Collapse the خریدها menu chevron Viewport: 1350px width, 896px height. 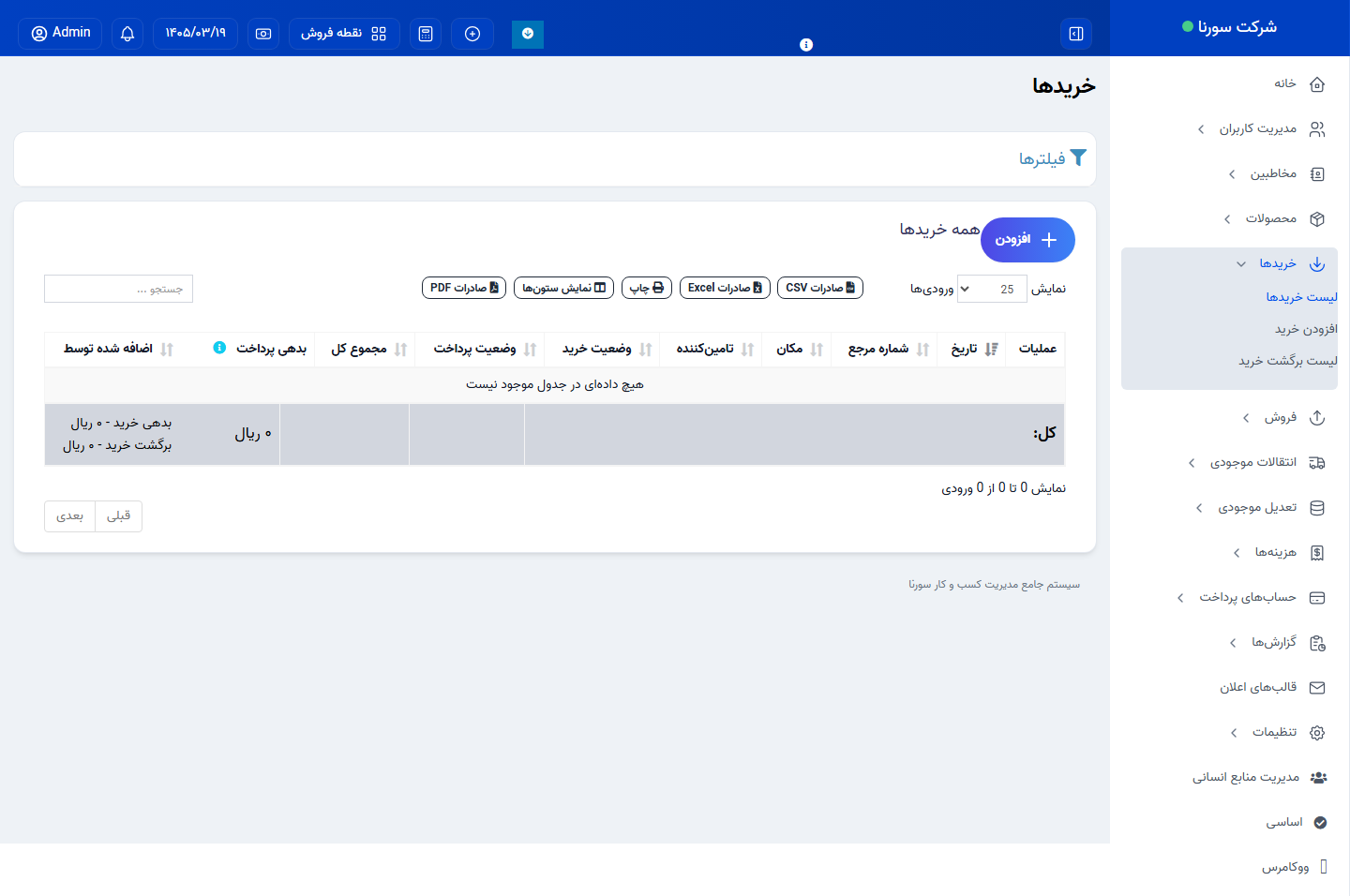[1241, 264]
